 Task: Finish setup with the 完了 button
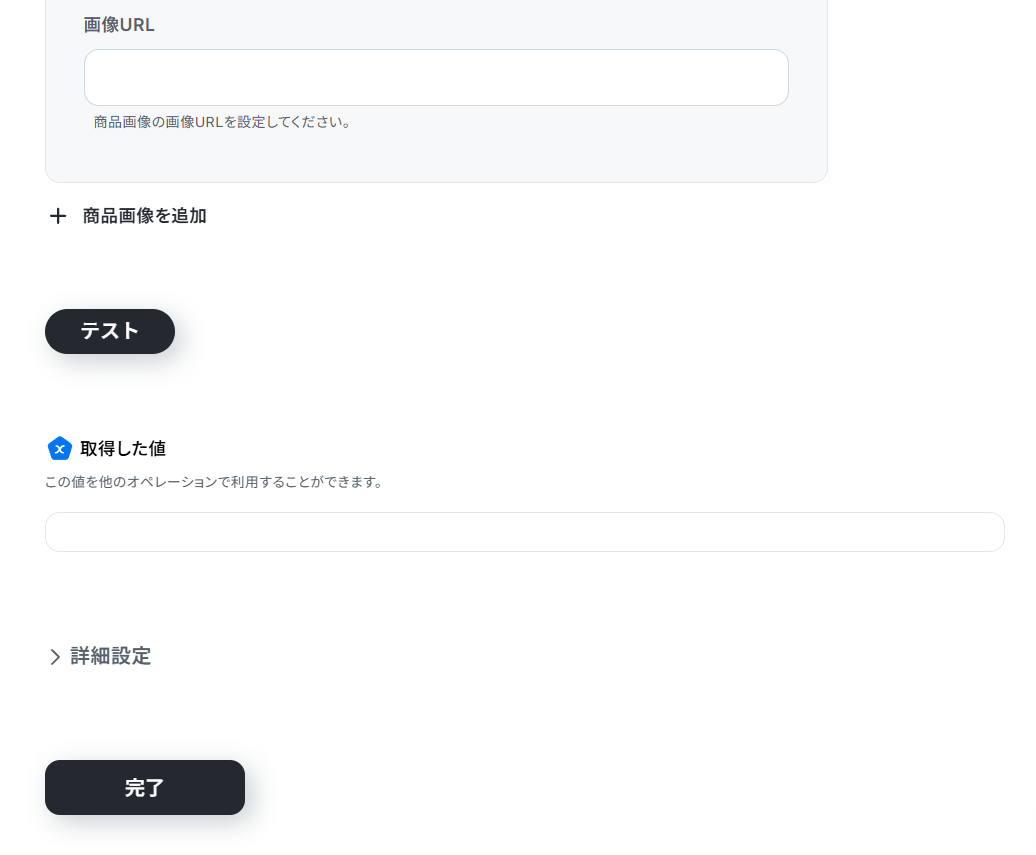(x=145, y=787)
